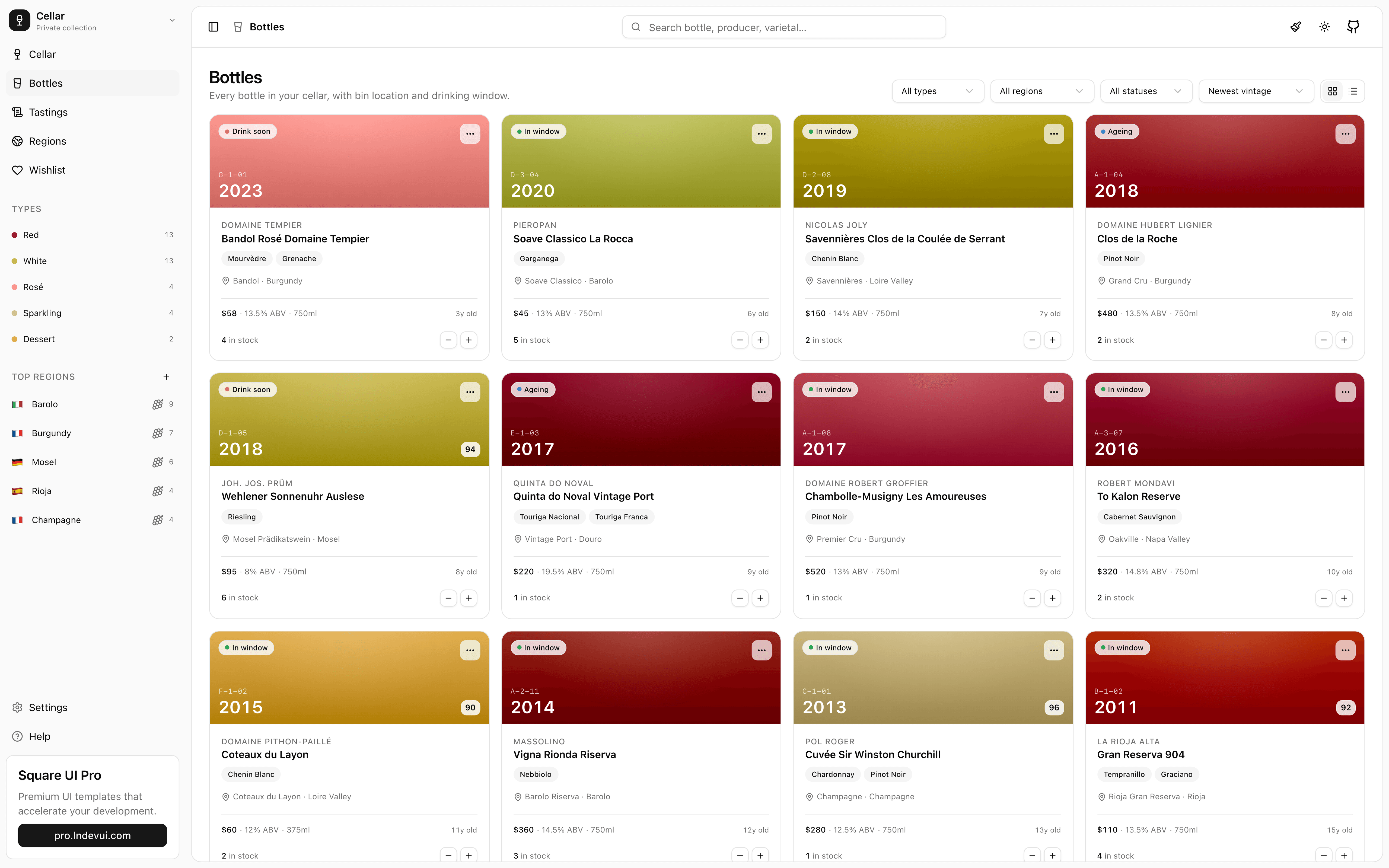Toggle the sidebar panel icon

[x=214, y=27]
